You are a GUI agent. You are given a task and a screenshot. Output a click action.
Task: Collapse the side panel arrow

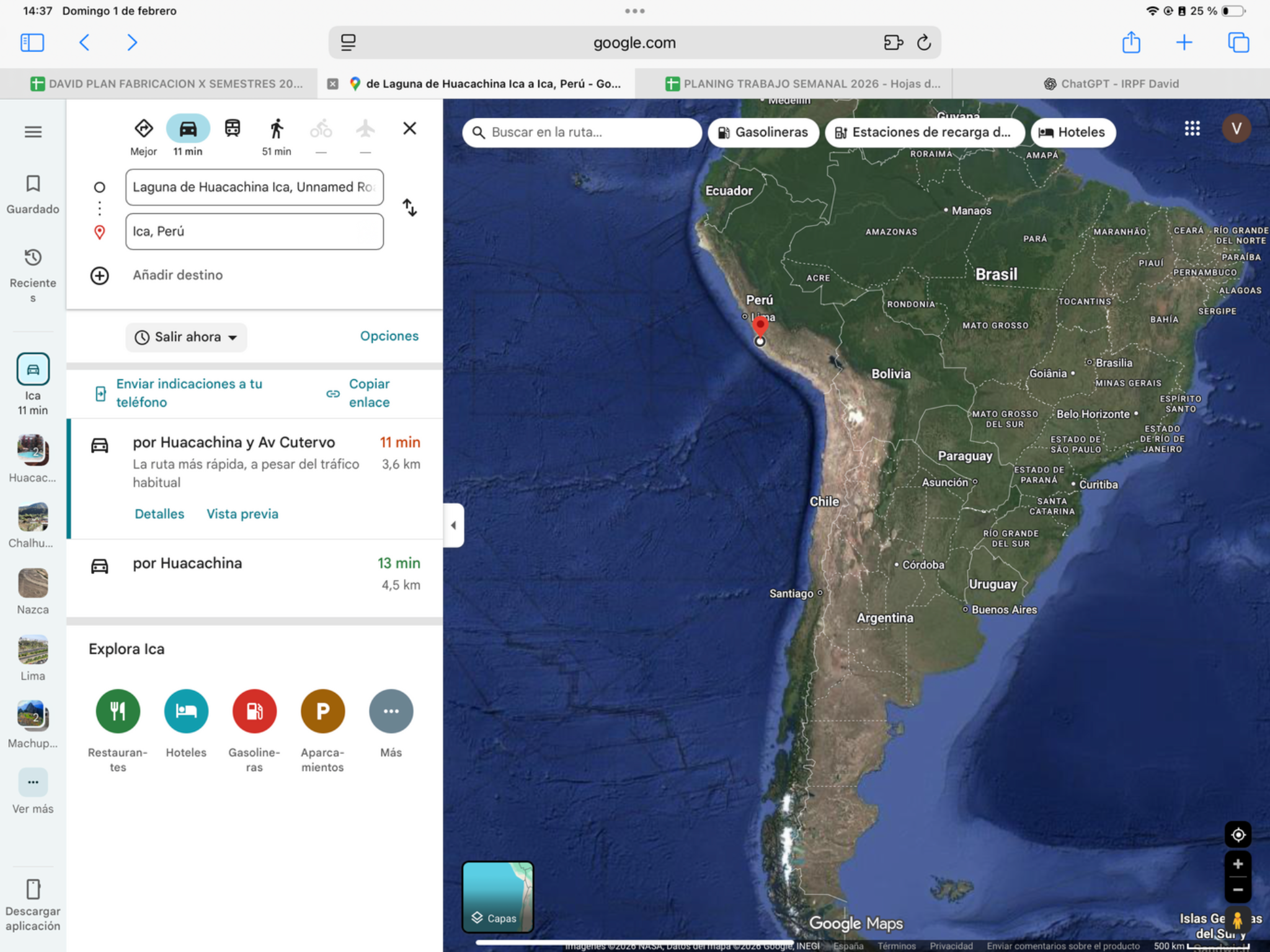pyautogui.click(x=453, y=526)
